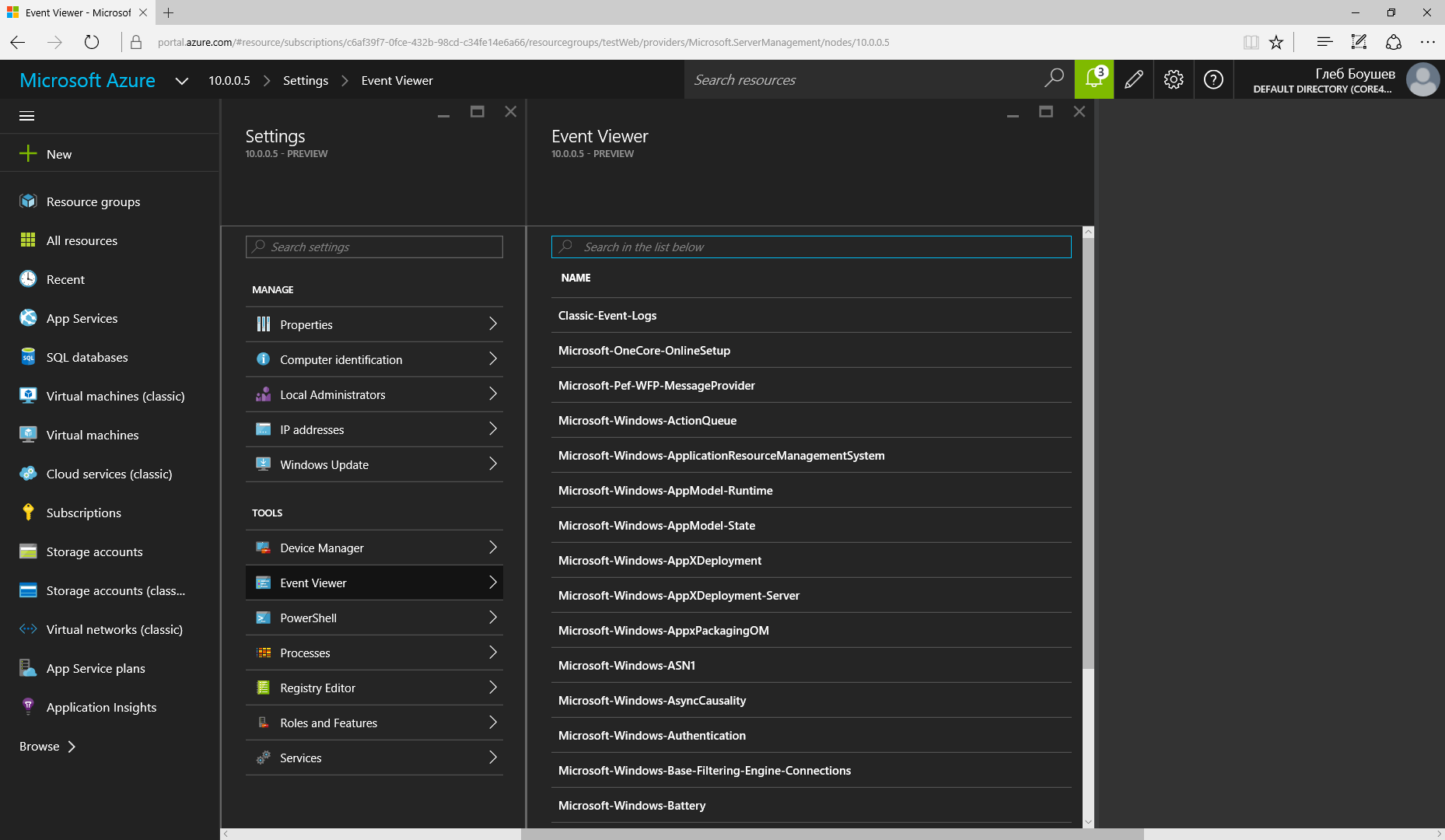Screen dimensions: 1445x840
Task: Click the Local Administrators people icon
Action: click(x=264, y=394)
